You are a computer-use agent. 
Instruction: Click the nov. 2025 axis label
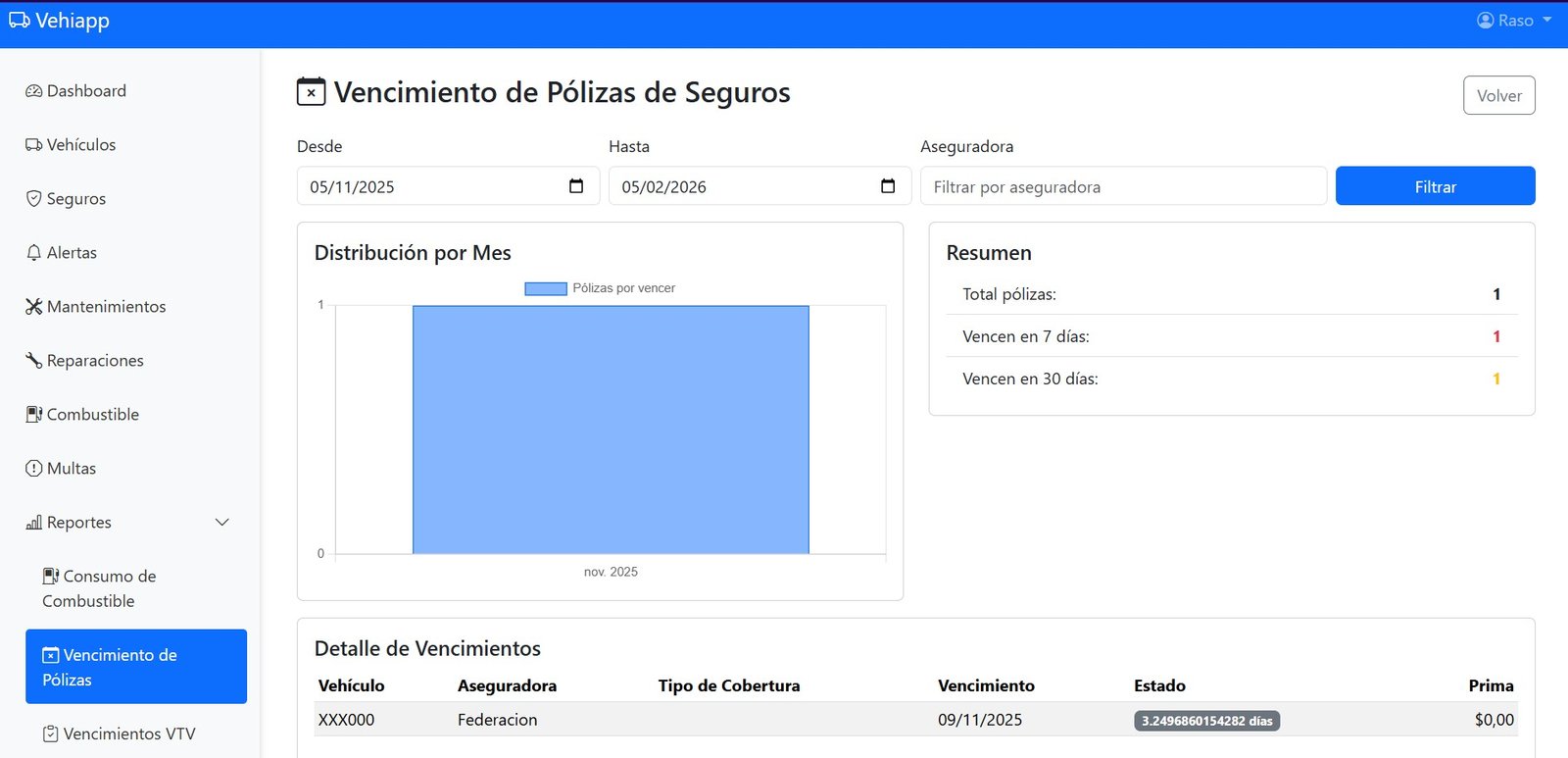[x=611, y=572]
